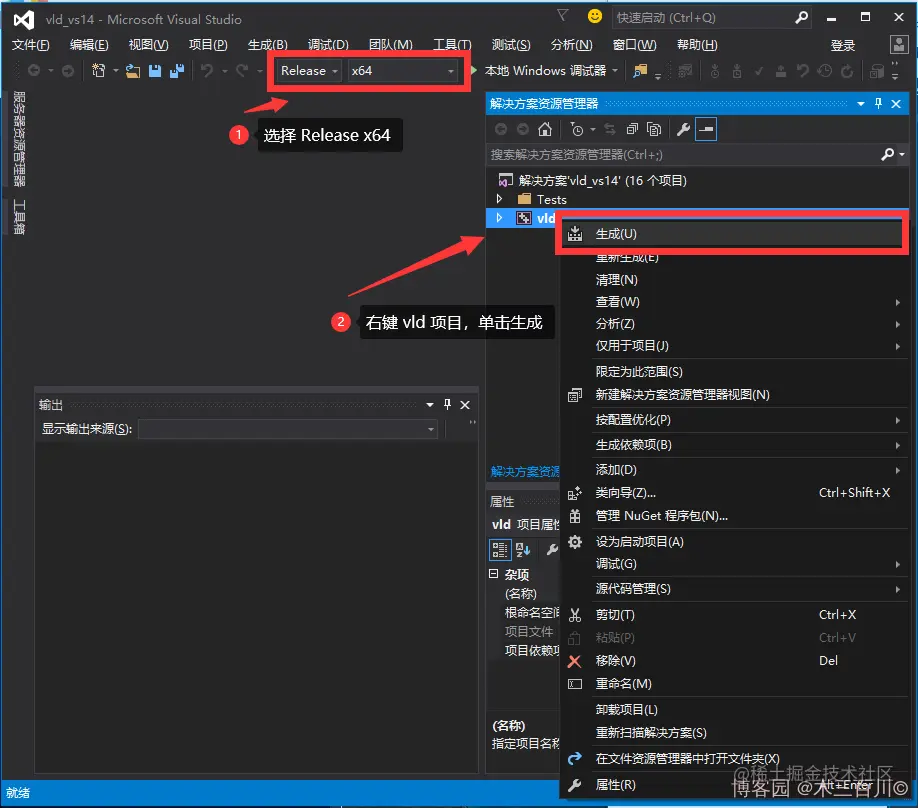This screenshot has width=918, height=808.
Task: Click the Undo toolbar icon
Action: point(207,71)
